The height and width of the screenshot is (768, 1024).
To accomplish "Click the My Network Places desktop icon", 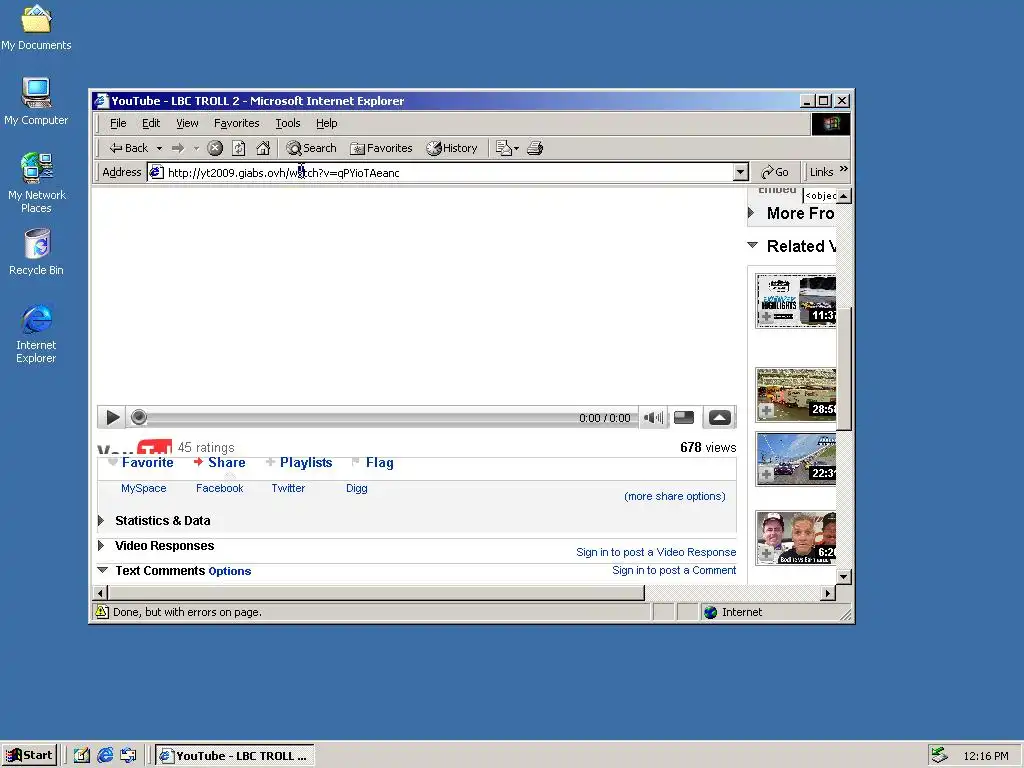I will tap(37, 183).
